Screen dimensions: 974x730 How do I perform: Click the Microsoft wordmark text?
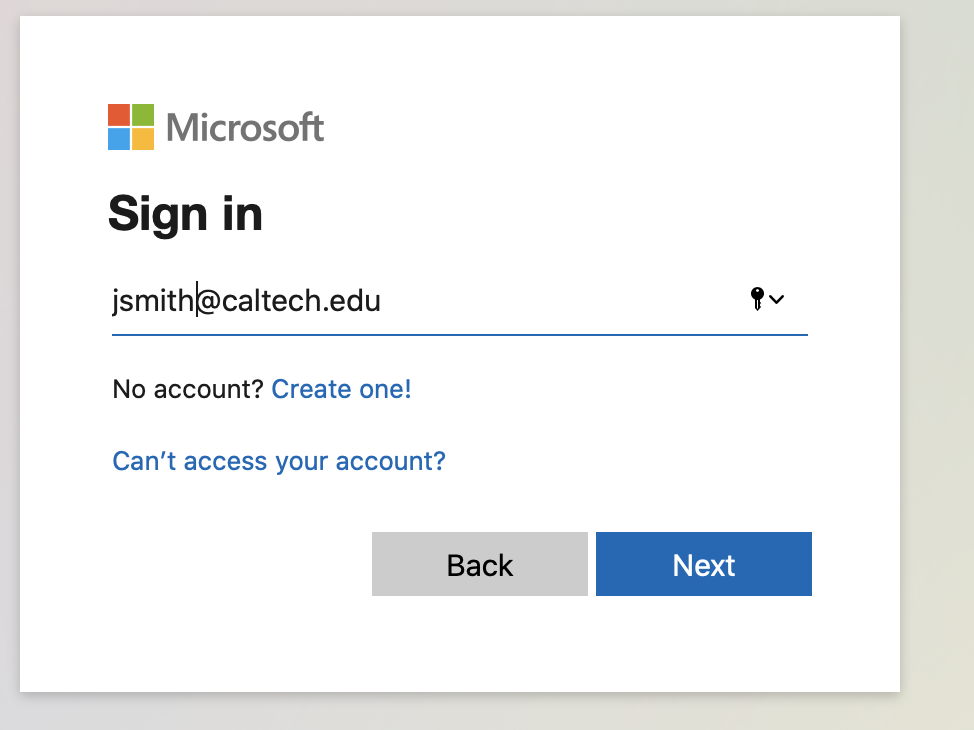[x=245, y=128]
